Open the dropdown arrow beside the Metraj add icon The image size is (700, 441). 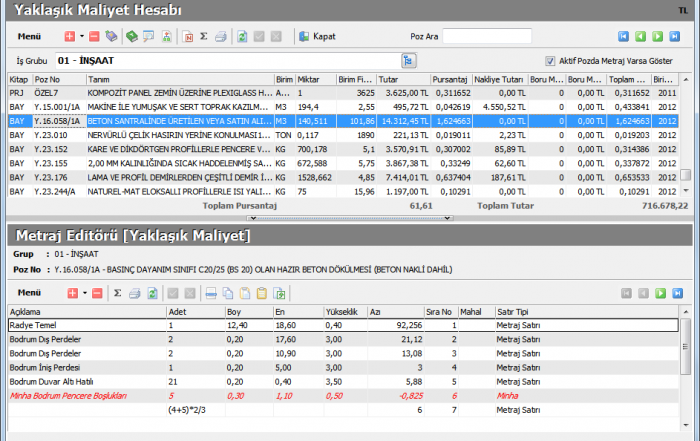pyautogui.click(x=86, y=293)
